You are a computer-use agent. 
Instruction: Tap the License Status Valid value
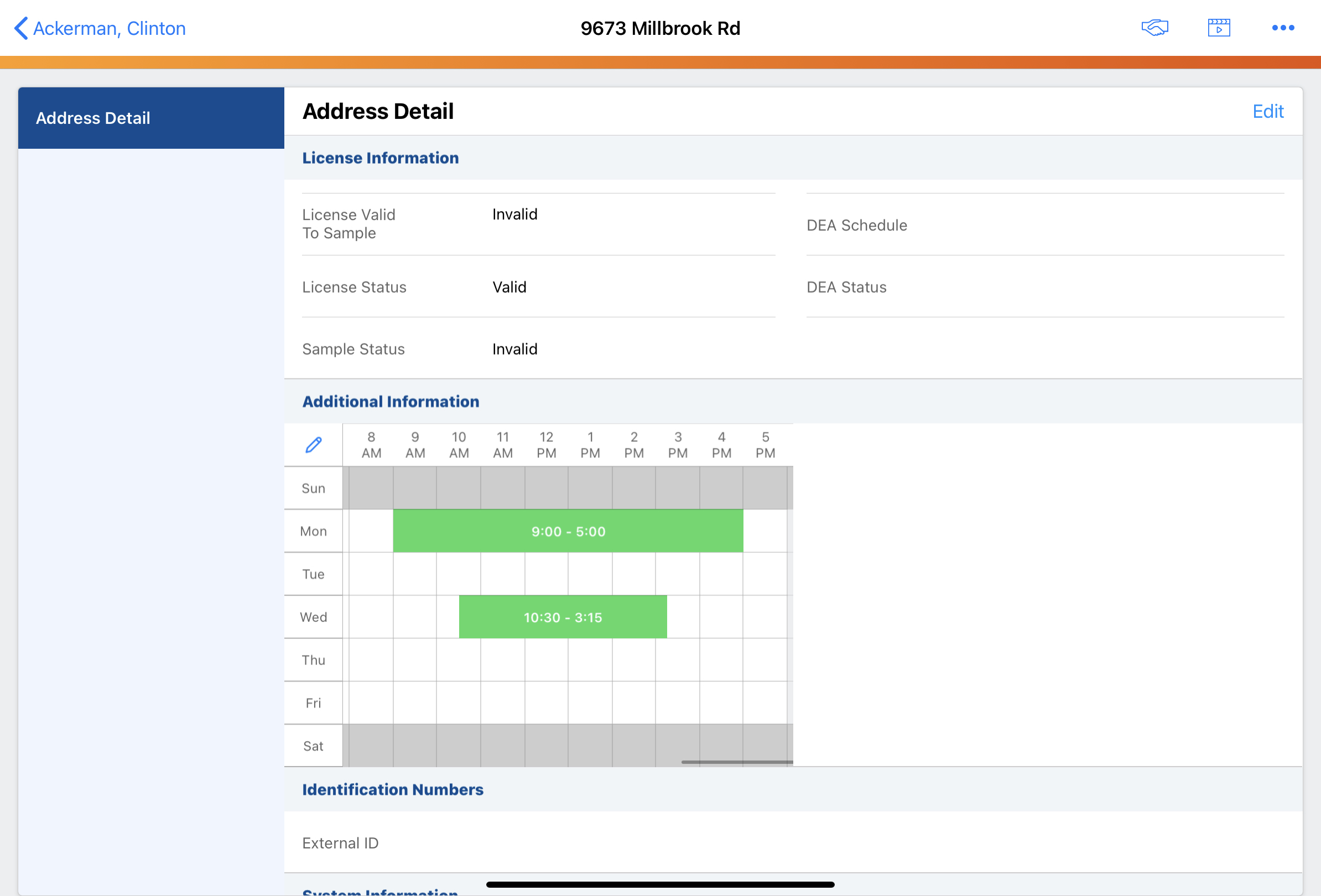(x=509, y=287)
